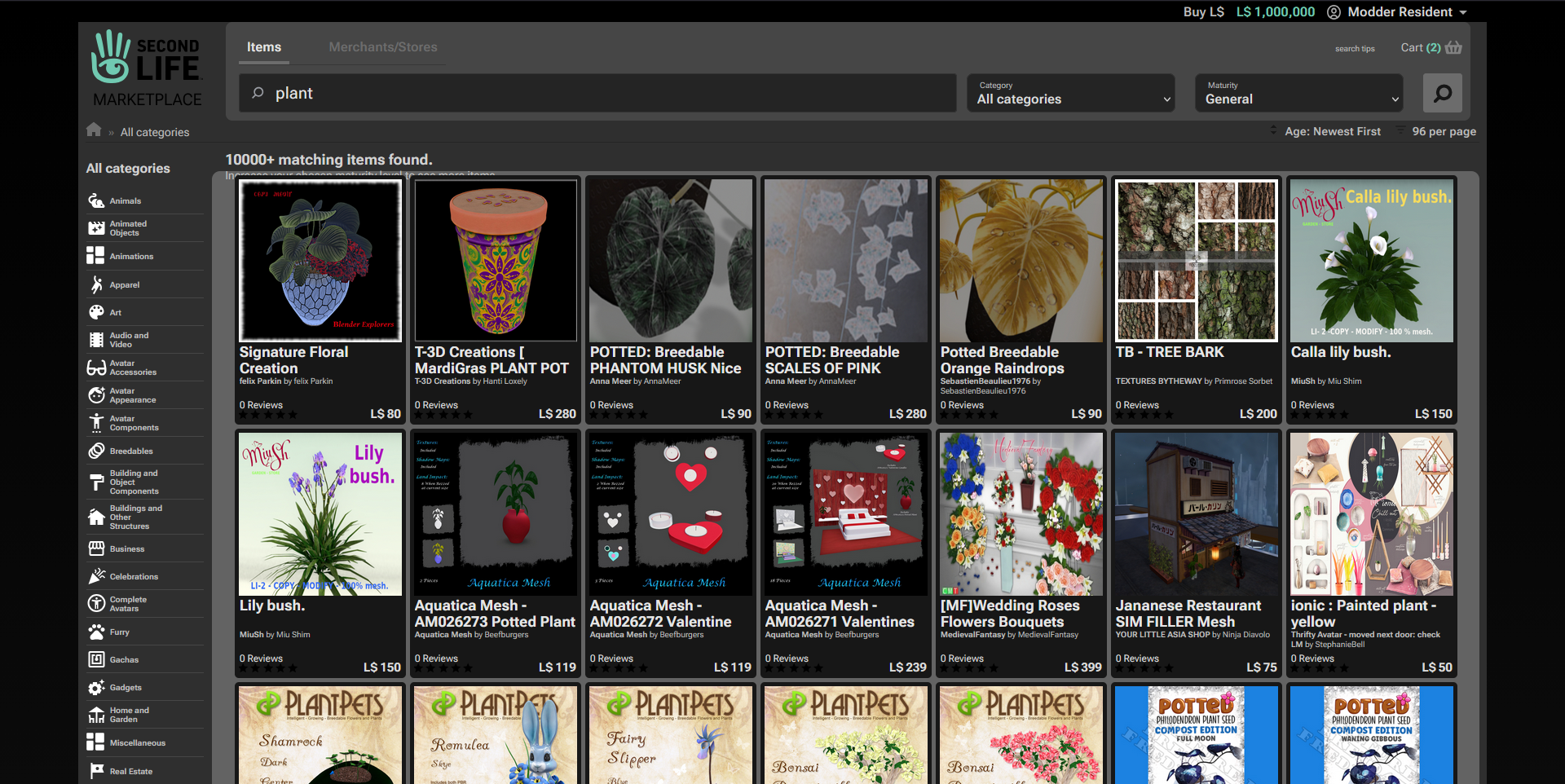Viewport: 1565px width, 784px height.
Task: Open the Breedables category in sidebar
Action: [130, 451]
